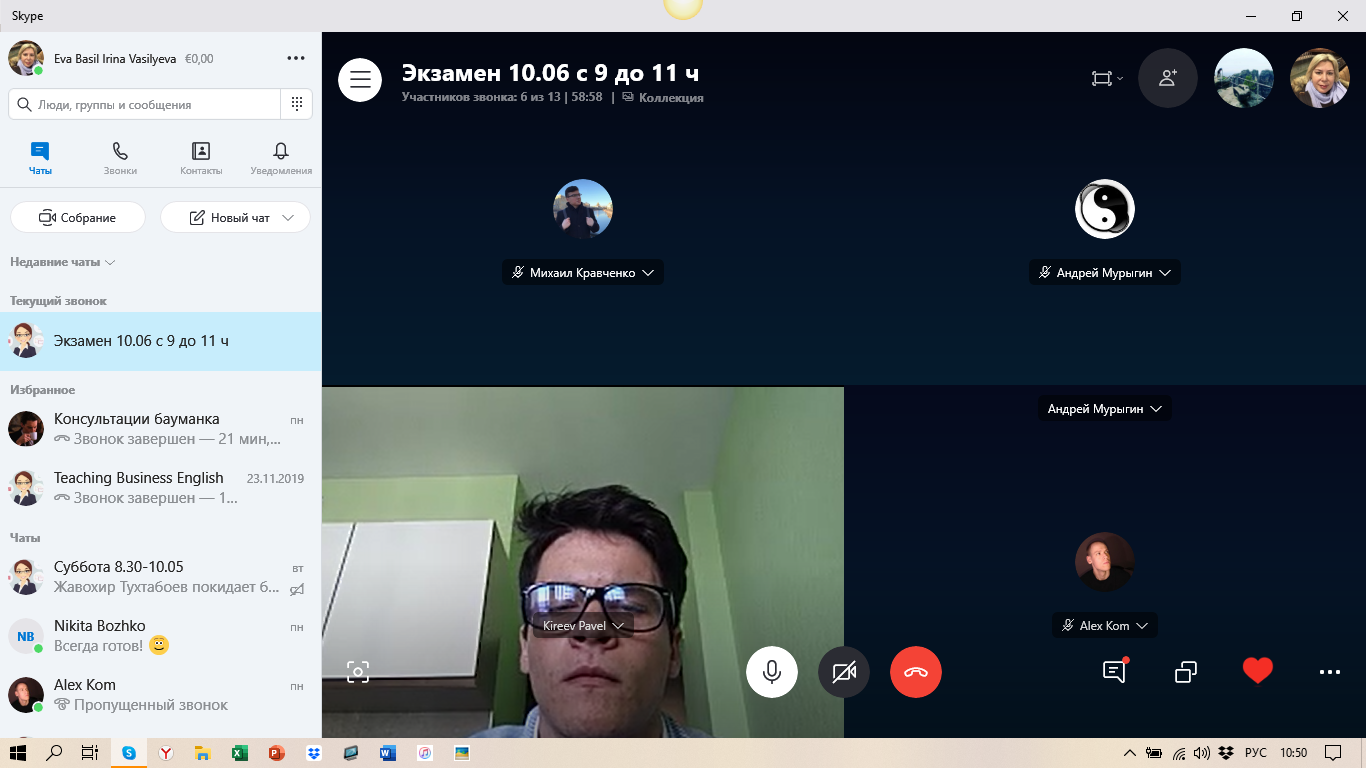Open the Новый чат dropdown
This screenshot has height=768, width=1366.
pos(289,217)
